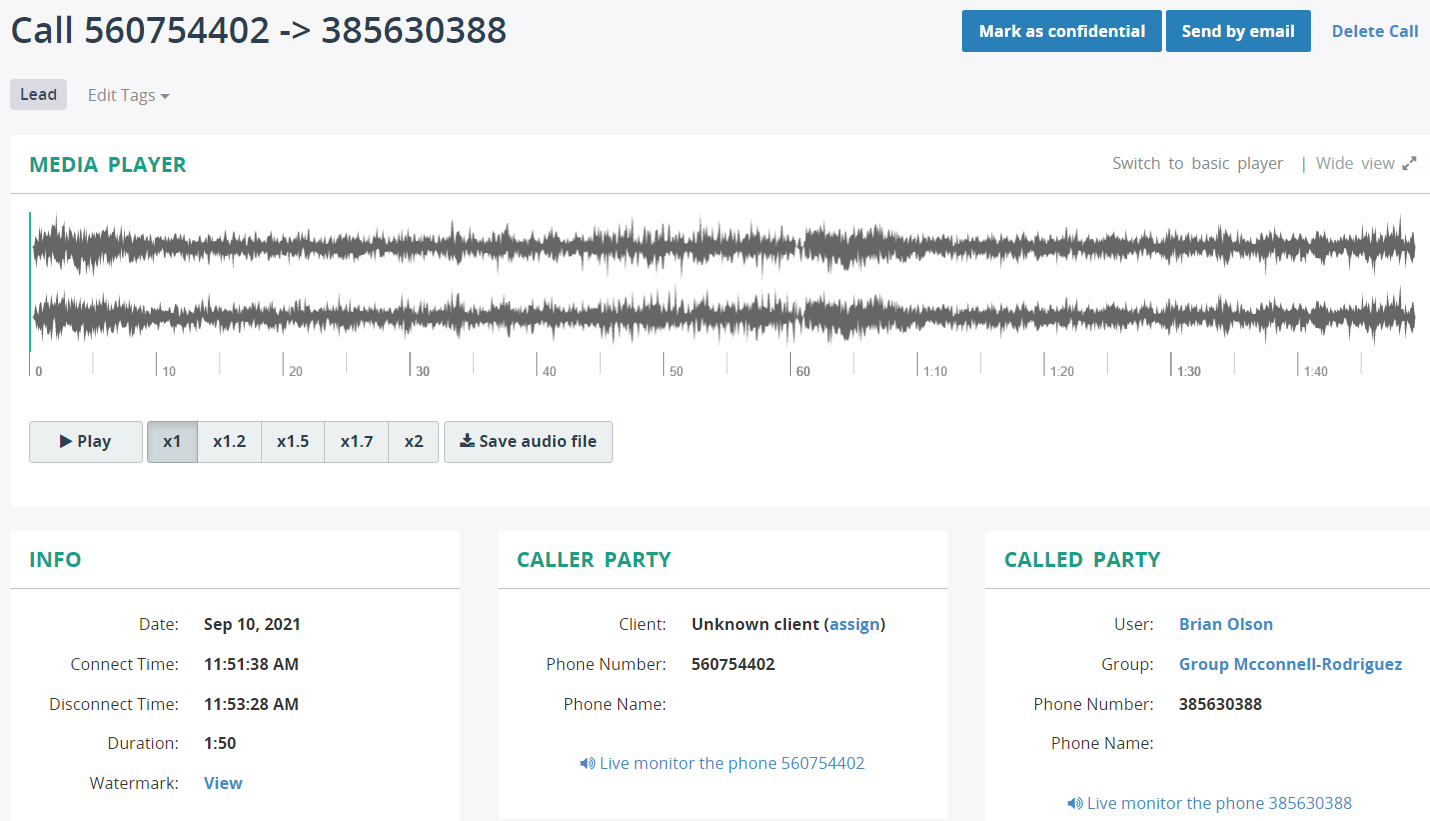Switch playback speed to x2

413,441
